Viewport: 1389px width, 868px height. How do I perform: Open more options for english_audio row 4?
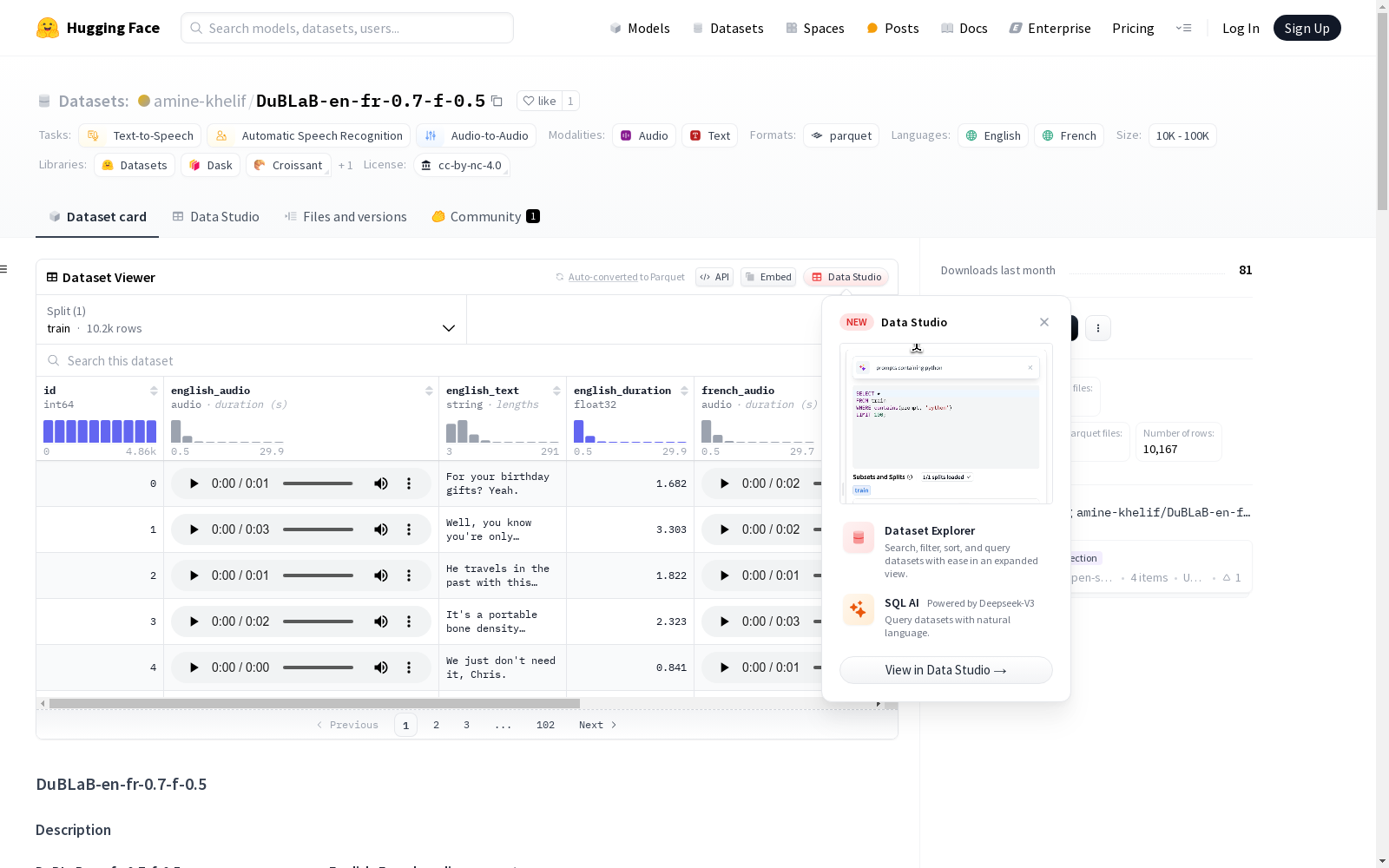click(x=409, y=667)
